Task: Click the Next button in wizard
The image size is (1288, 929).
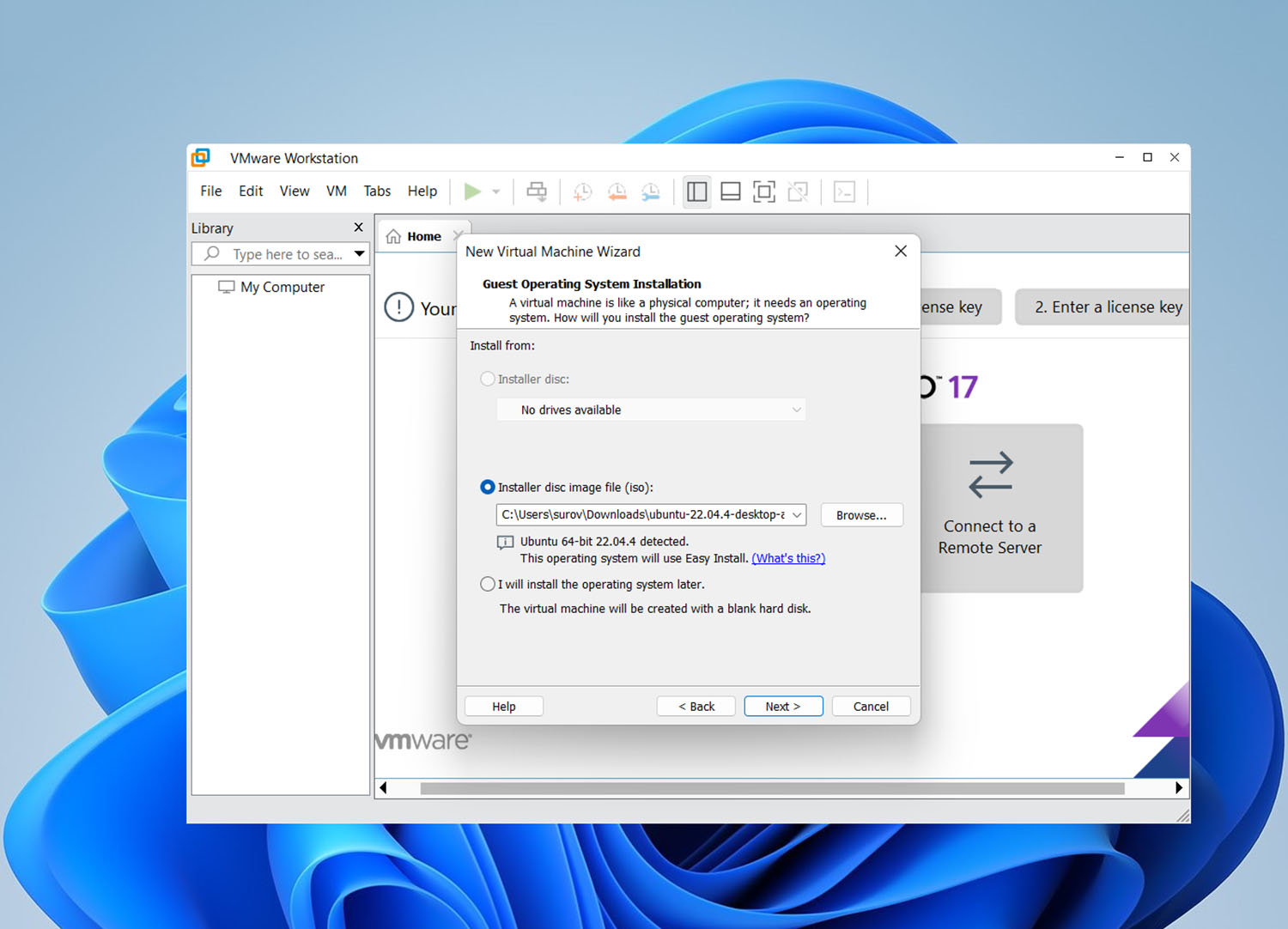Action: click(783, 707)
